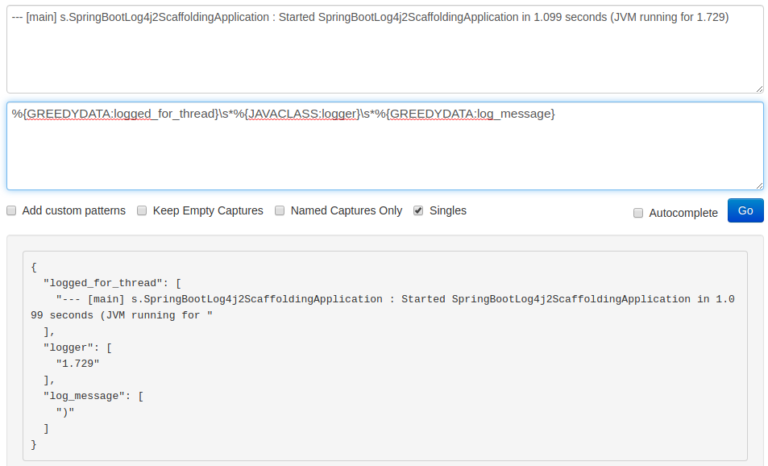This screenshot has height=466, width=768.
Task: Run the pattern with the Go button
Action: coord(745,211)
